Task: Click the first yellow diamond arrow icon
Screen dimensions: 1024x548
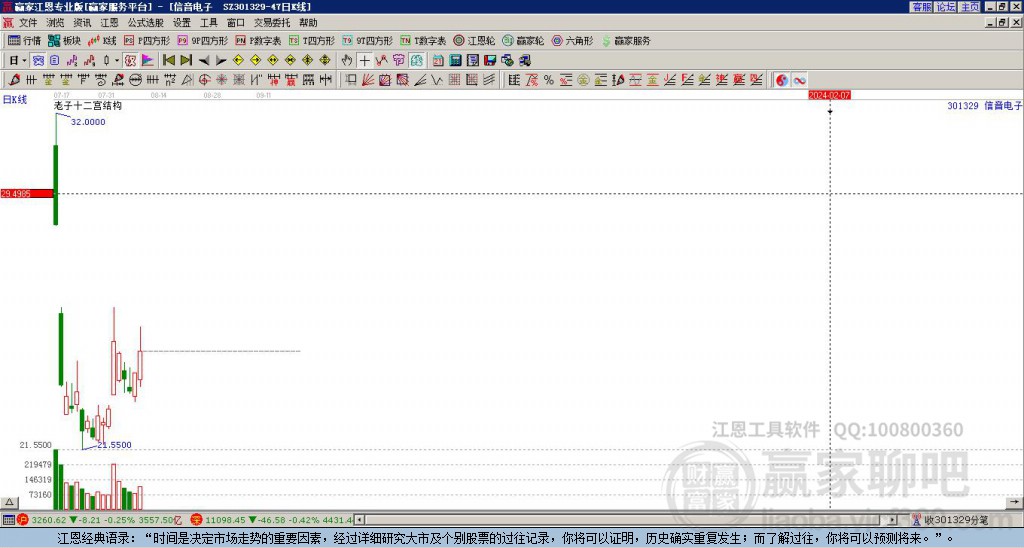Action: point(238,61)
